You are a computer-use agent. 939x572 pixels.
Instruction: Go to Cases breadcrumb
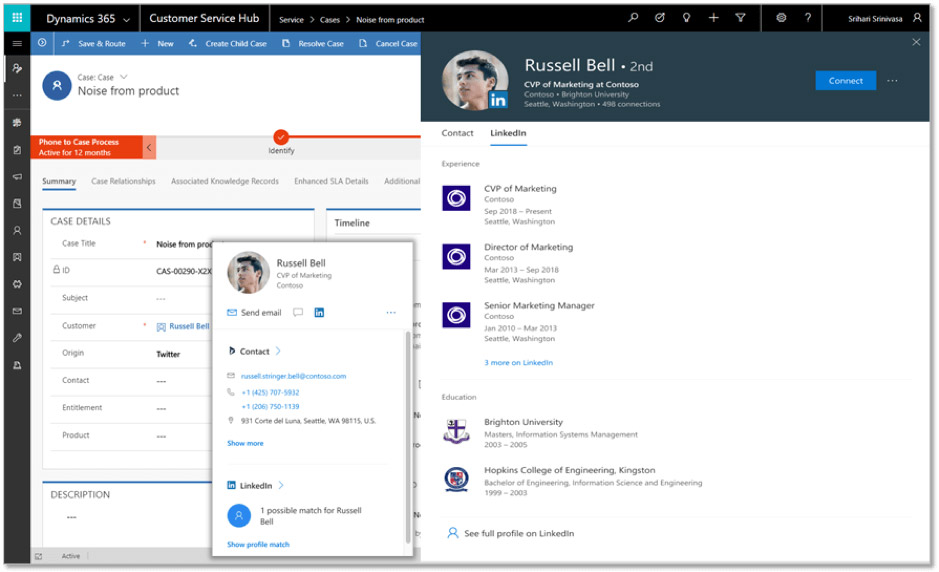(x=329, y=20)
